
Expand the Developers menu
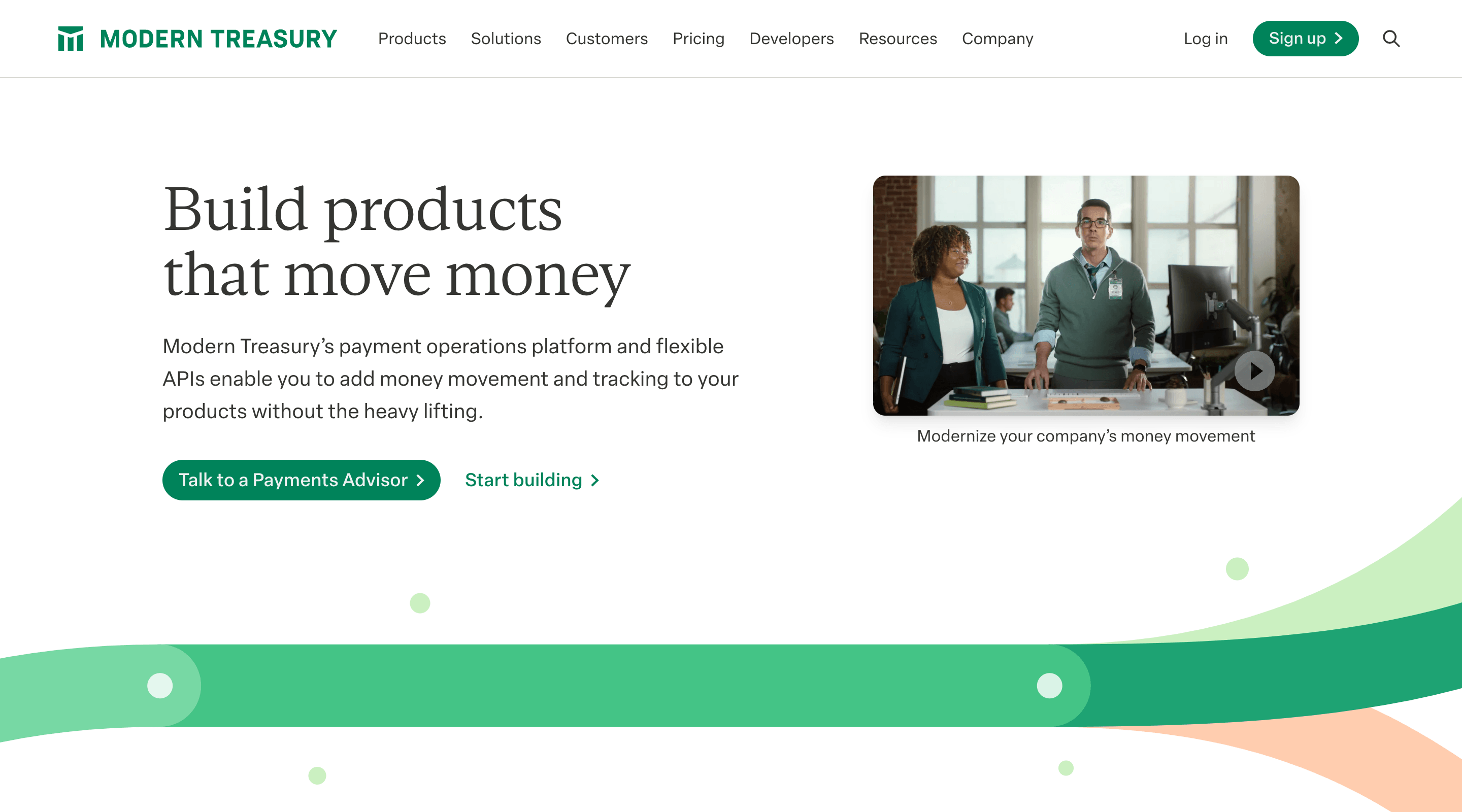[x=791, y=39]
